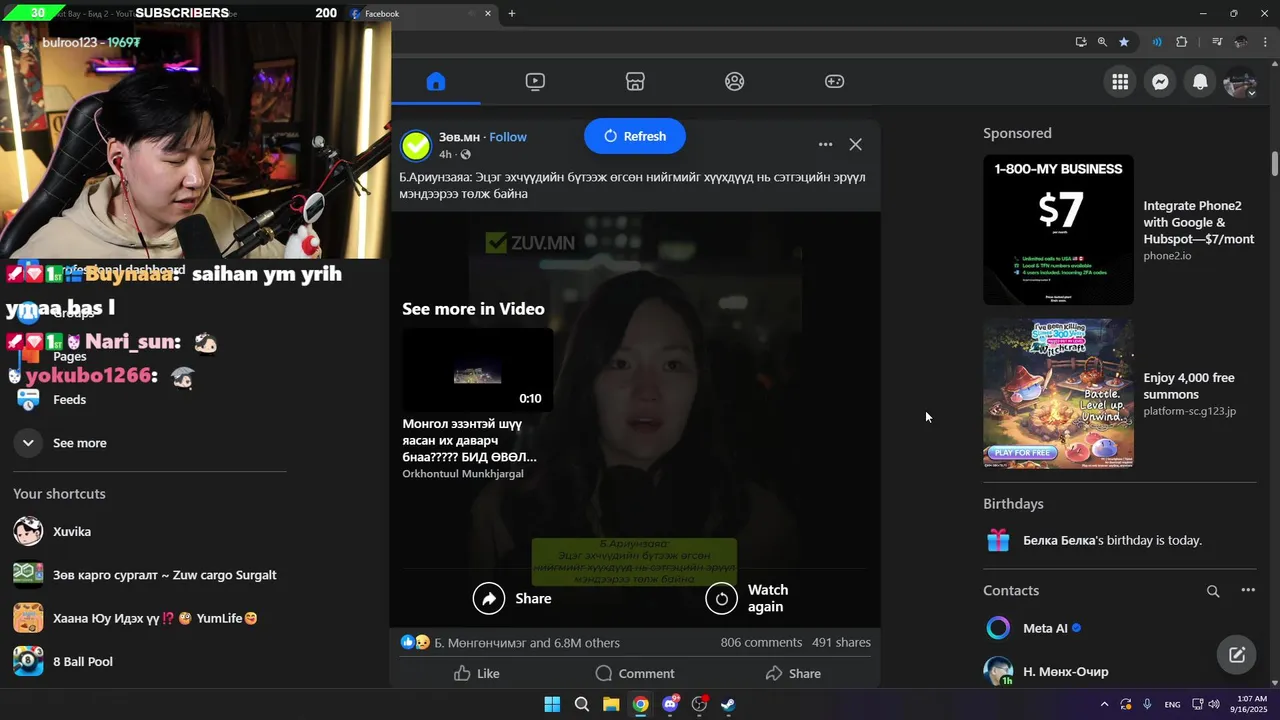The width and height of the screenshot is (1280, 720).
Task: Open OBS Studio from the taskbar
Action: coord(699,704)
